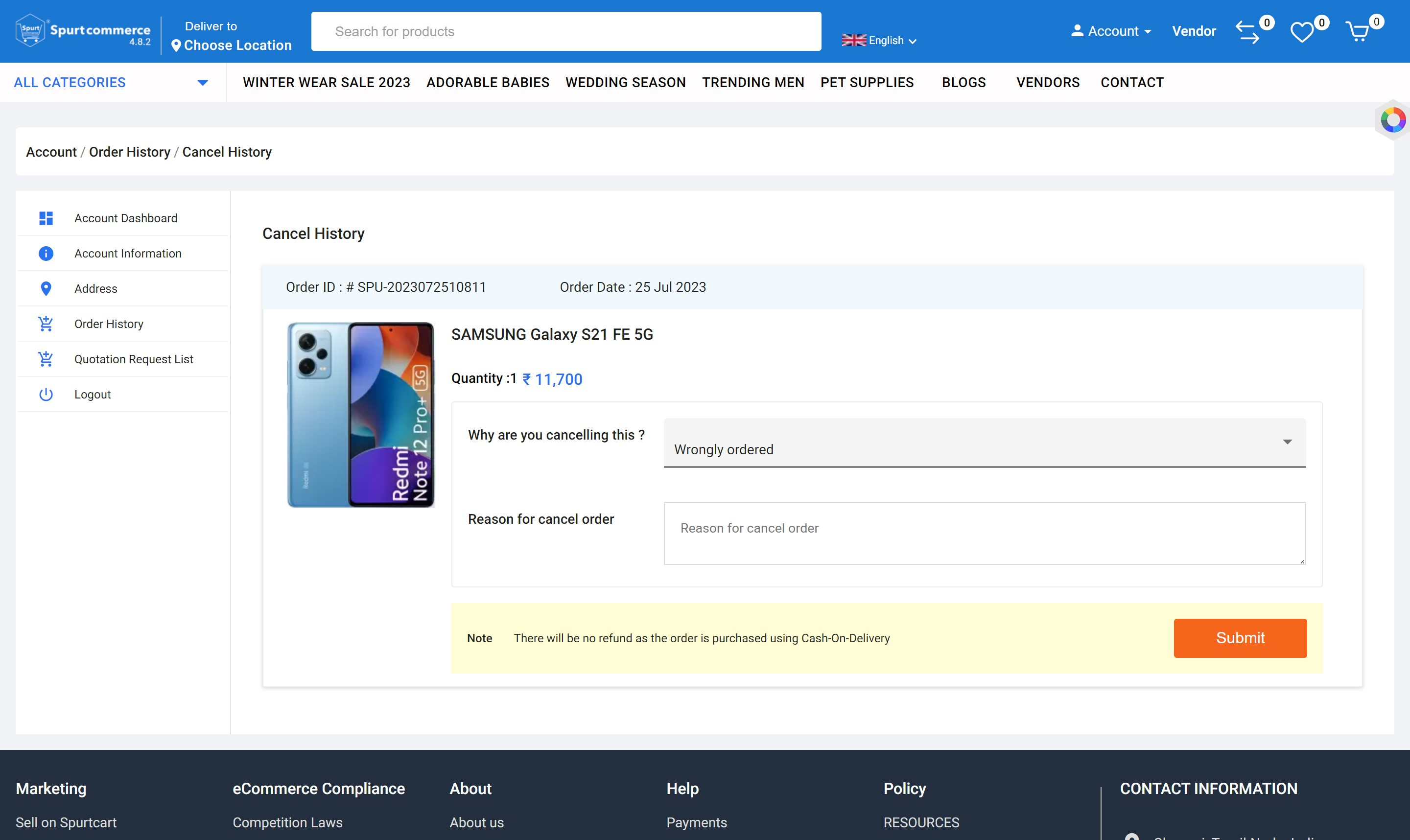
Task: Click the Order History cart icon
Action: click(x=46, y=324)
